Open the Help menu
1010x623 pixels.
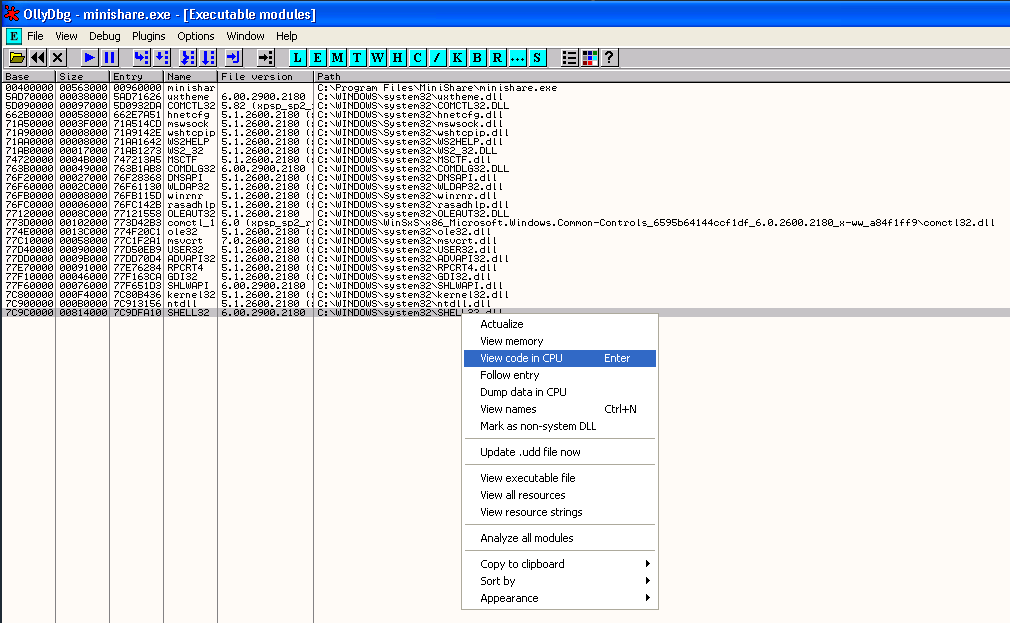(287, 36)
